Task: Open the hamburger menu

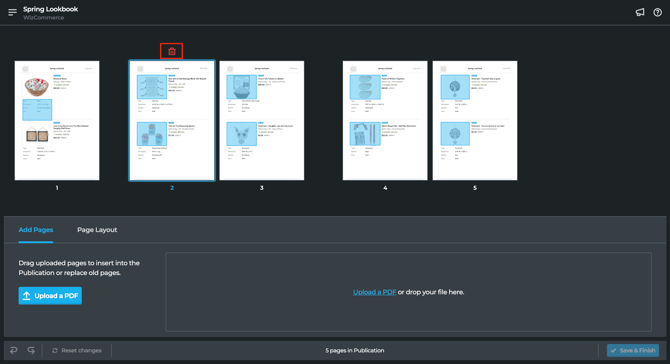Action: (12, 12)
